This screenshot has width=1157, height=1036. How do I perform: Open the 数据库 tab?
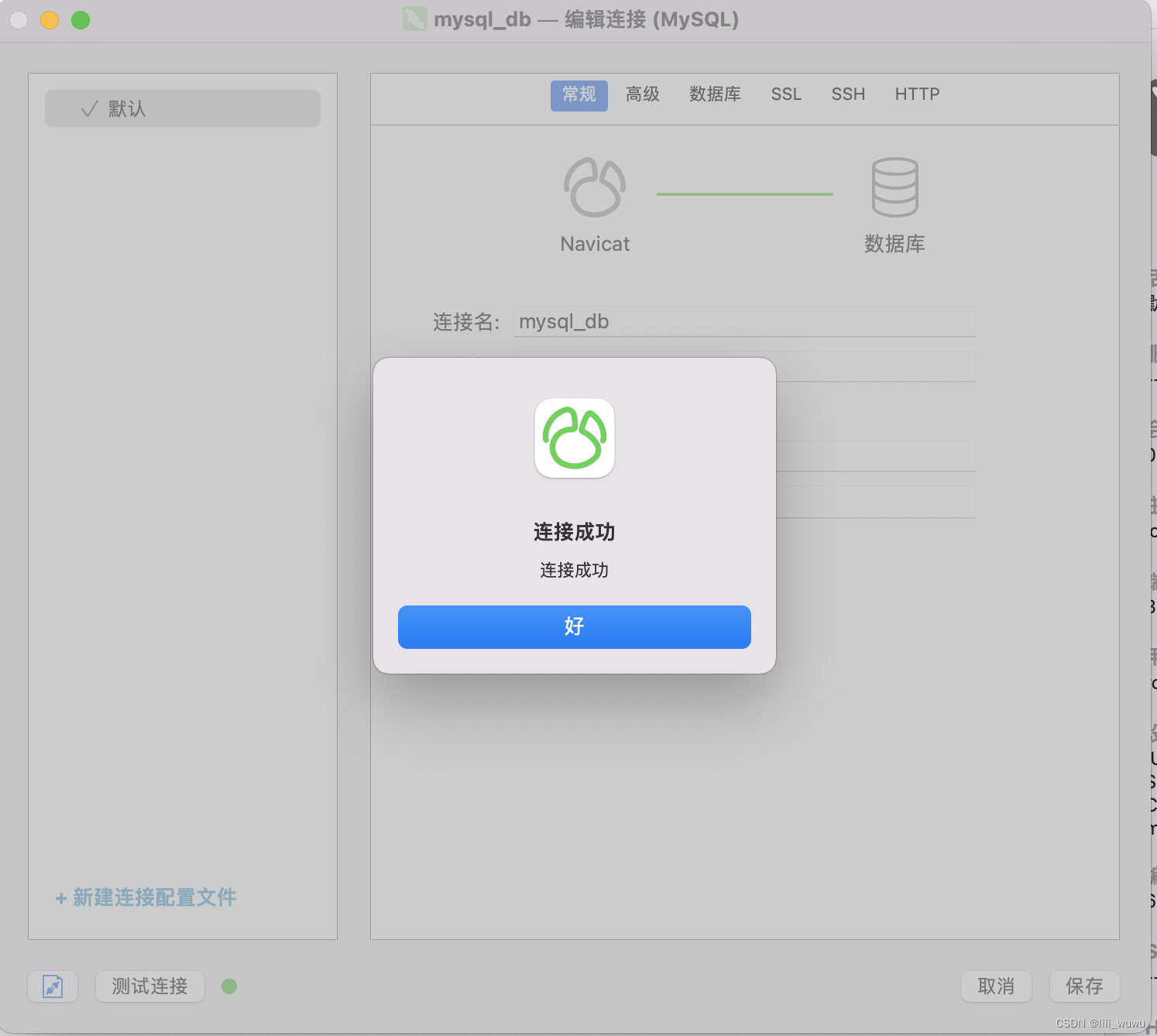tap(715, 94)
